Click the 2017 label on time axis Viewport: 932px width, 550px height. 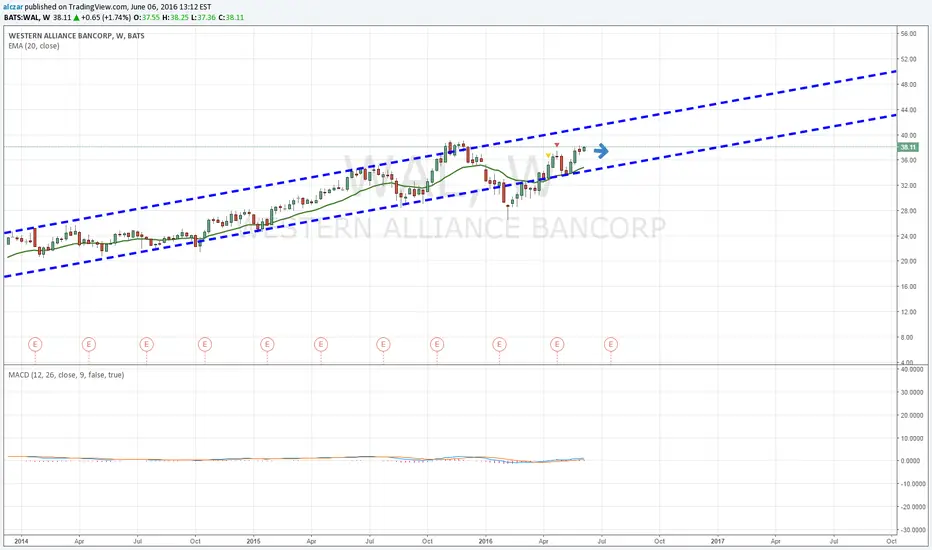[x=717, y=541]
